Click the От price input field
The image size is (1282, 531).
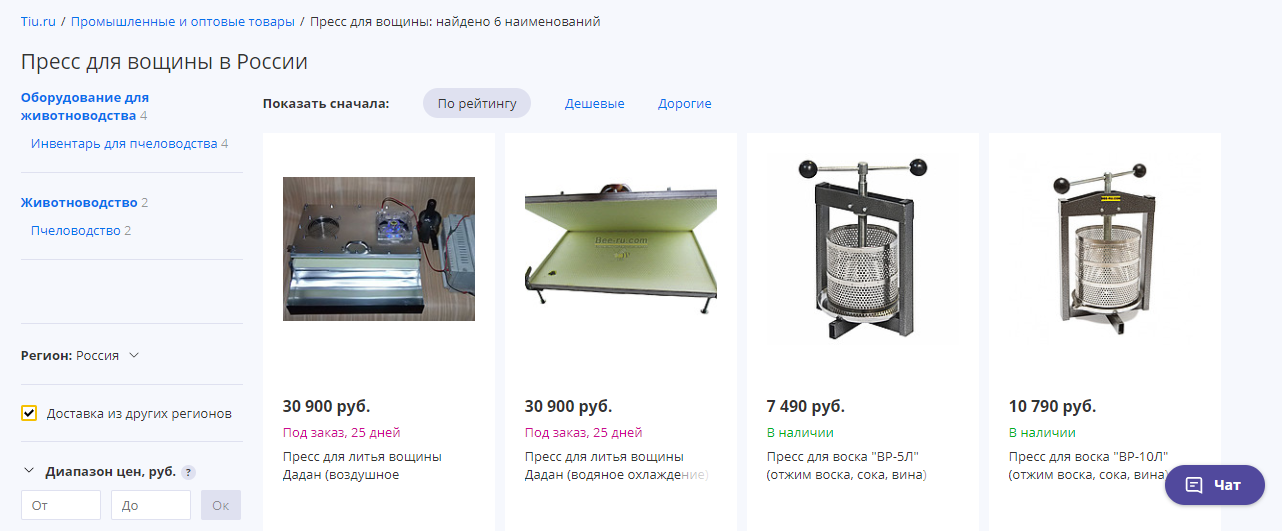61,505
